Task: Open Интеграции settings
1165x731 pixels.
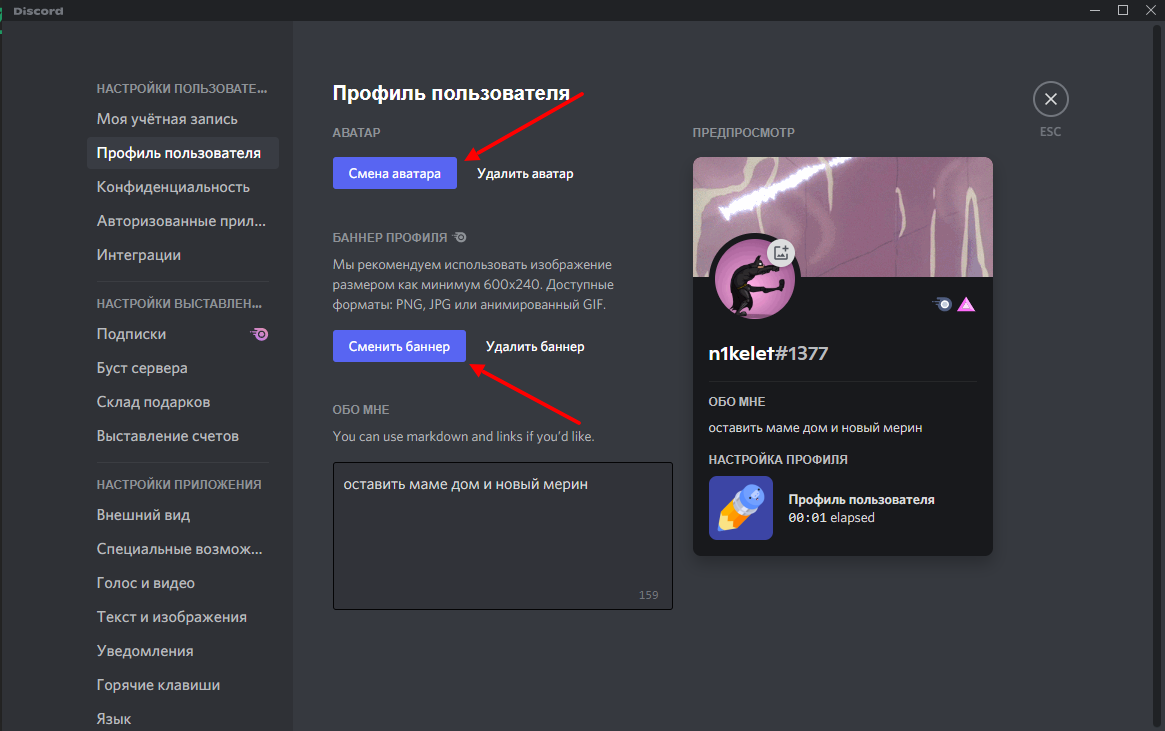Action: [x=183, y=255]
